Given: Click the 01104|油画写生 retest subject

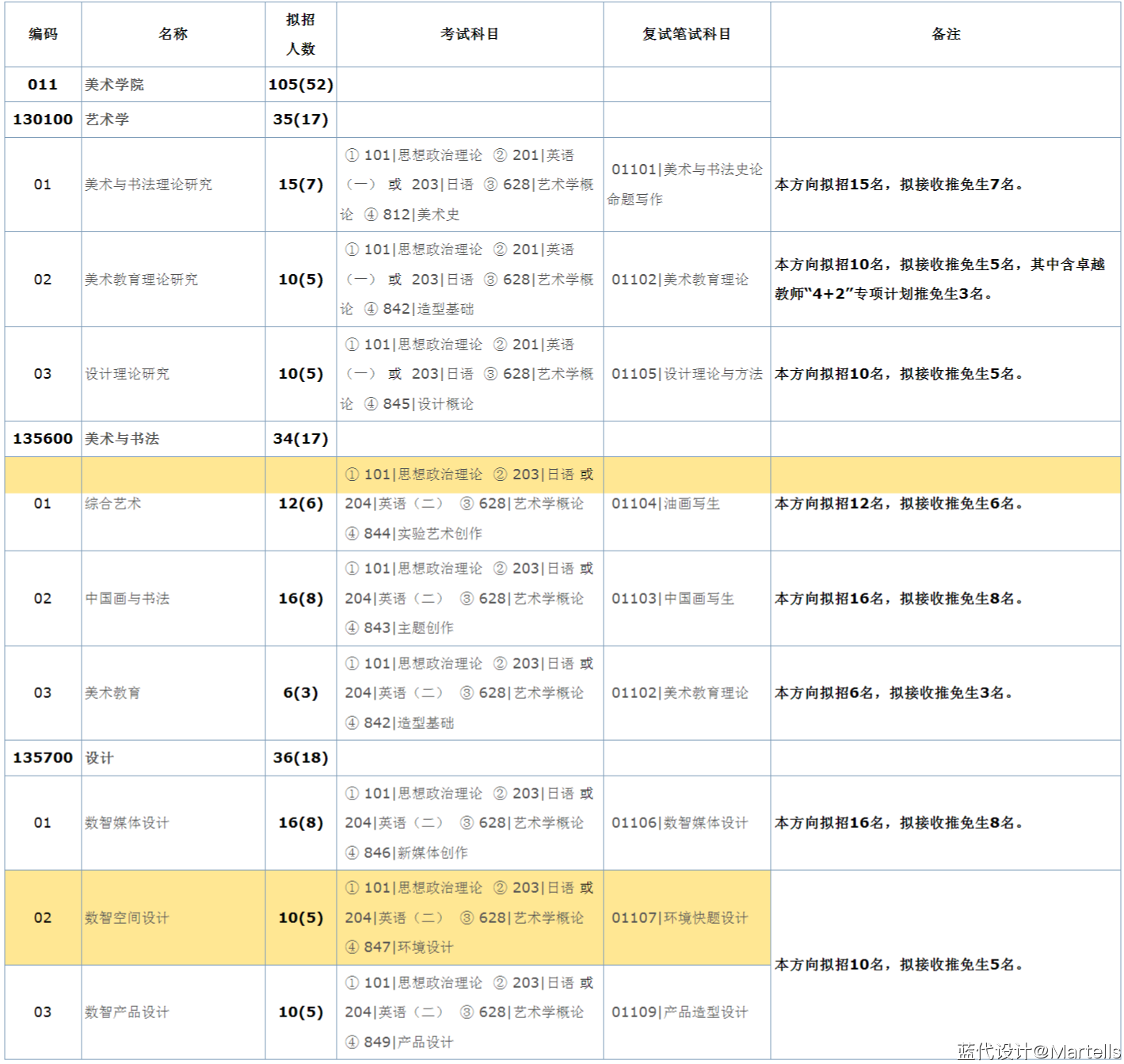Looking at the screenshot, I should [x=665, y=504].
